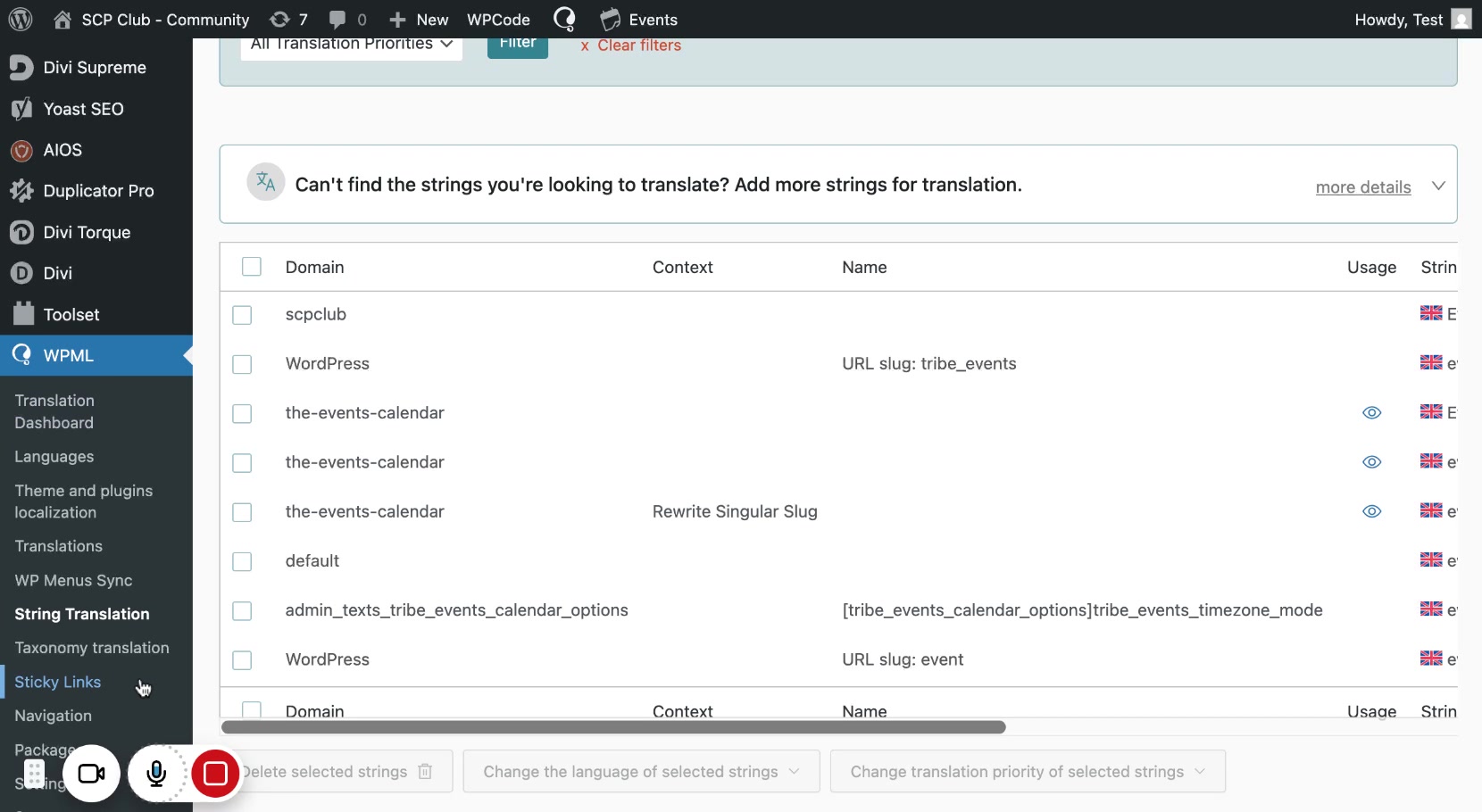Click the horizontal scrollbar of the strings table

(x=613, y=727)
